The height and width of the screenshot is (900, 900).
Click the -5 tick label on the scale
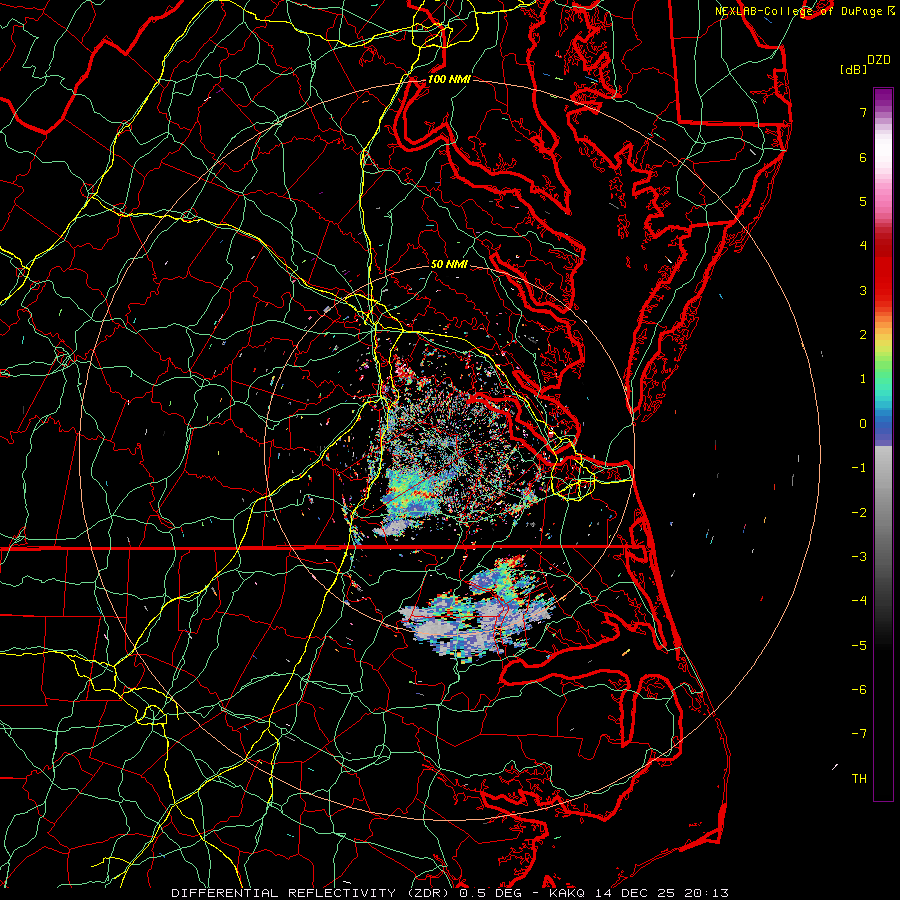(x=859, y=646)
